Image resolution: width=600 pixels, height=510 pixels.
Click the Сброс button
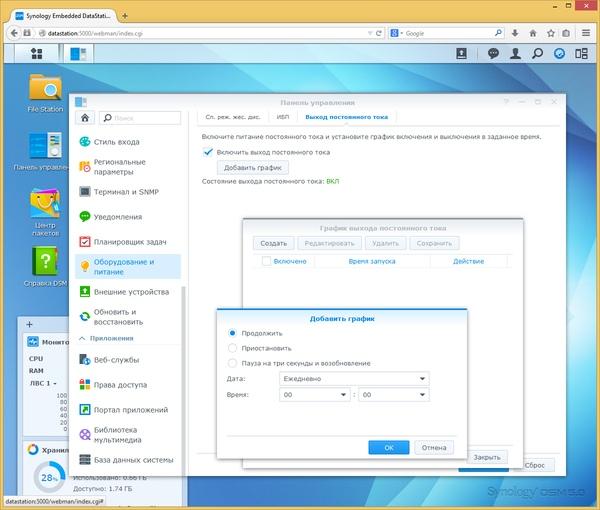[x=535, y=465]
